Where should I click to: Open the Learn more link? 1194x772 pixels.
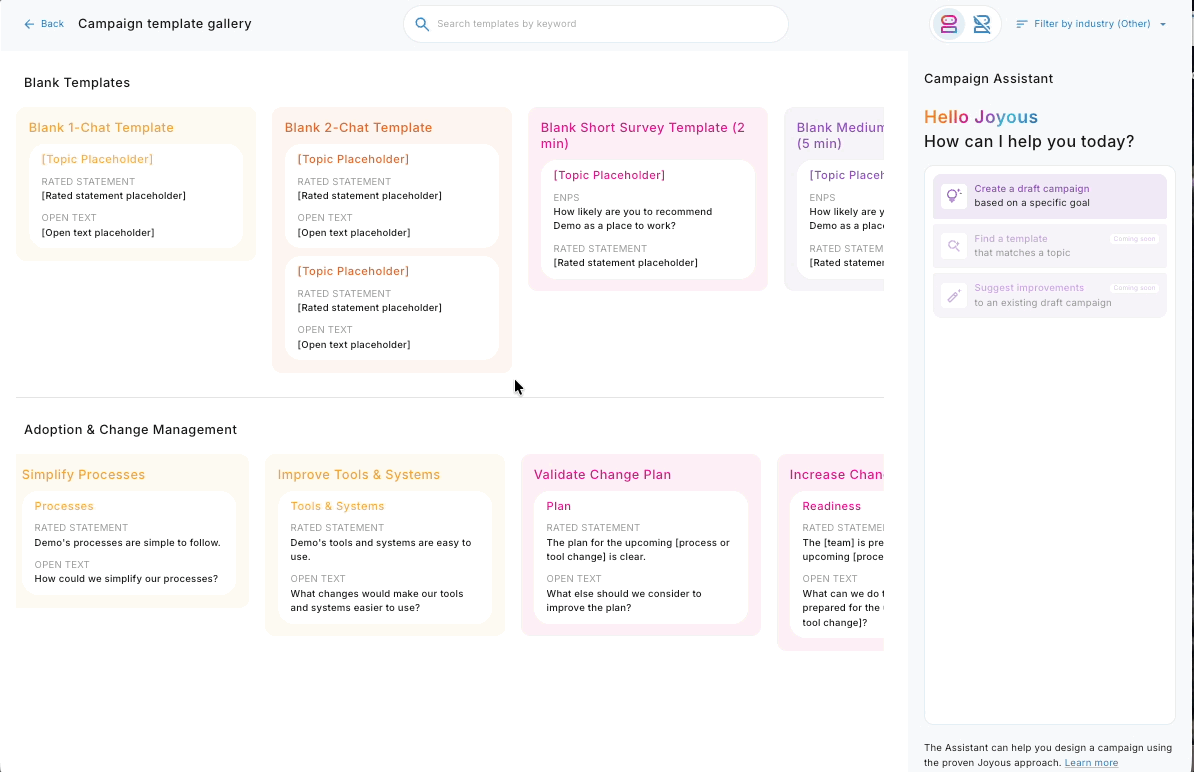pos(1091,763)
